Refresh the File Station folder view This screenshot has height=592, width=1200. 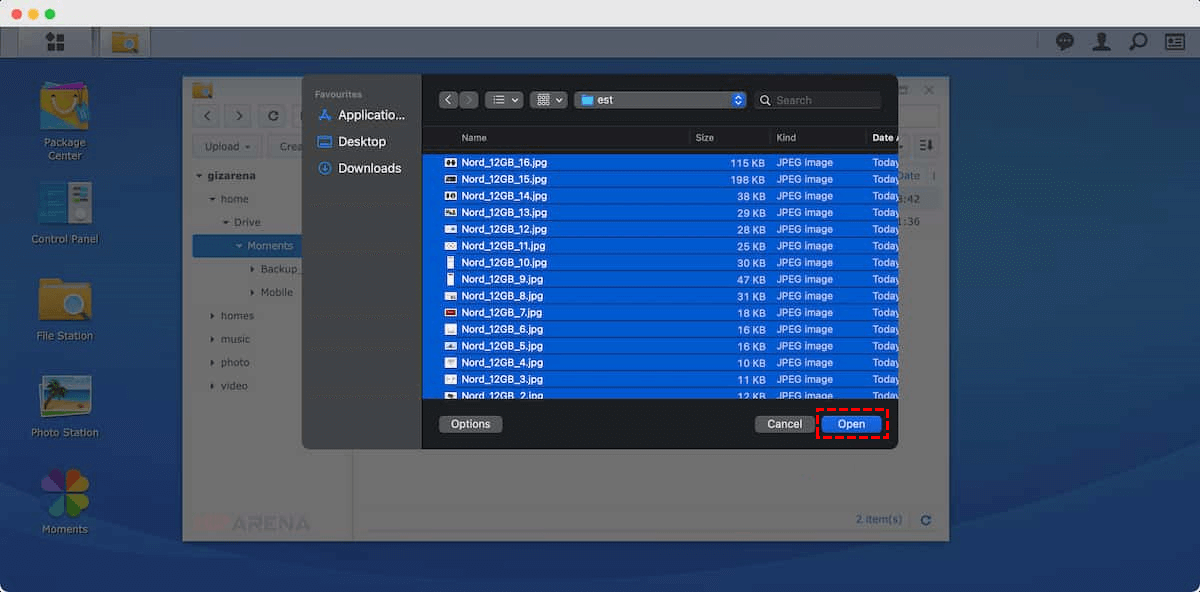pos(271,116)
